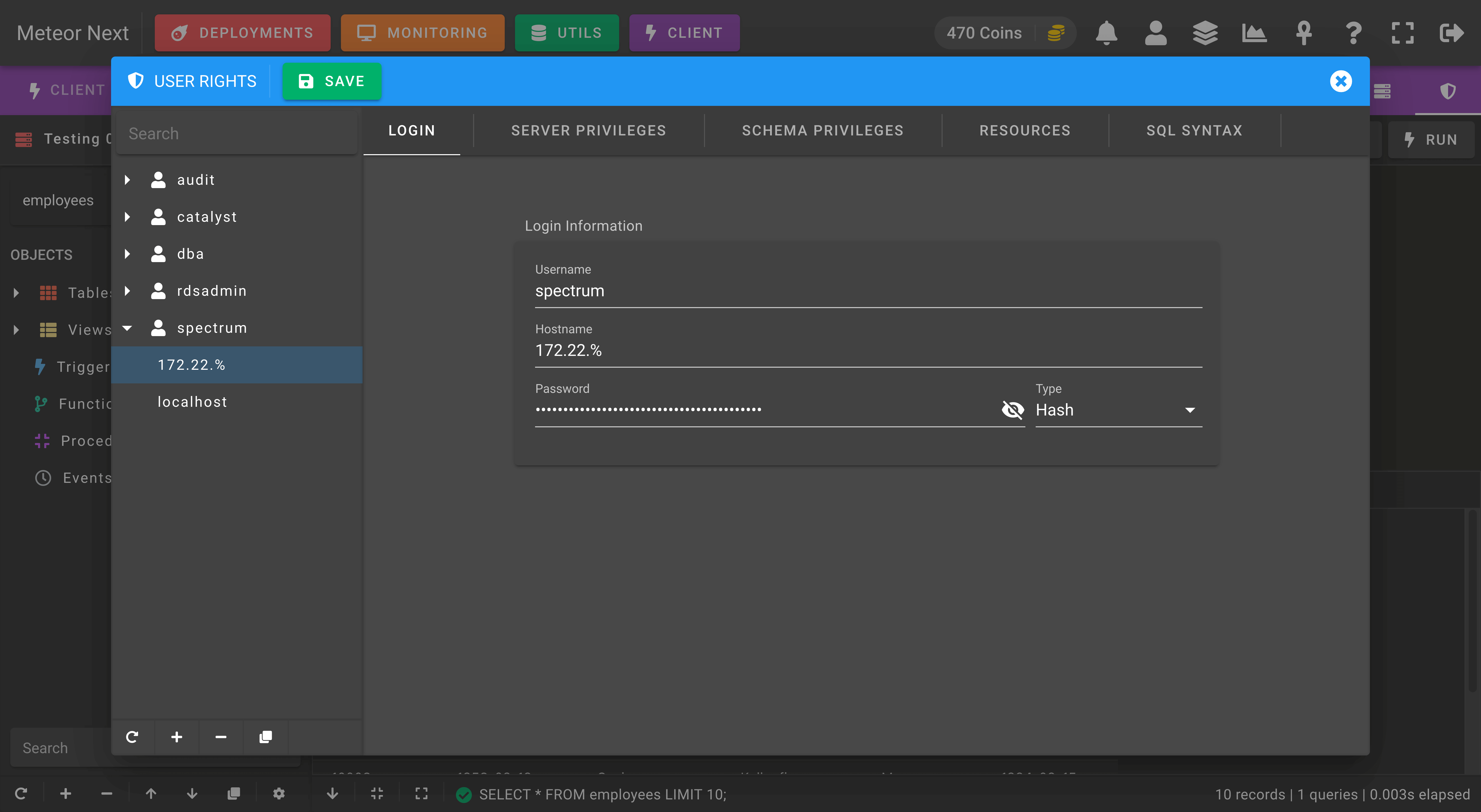This screenshot has width=1481, height=812.
Task: Expand the dba user node
Action: (128, 253)
